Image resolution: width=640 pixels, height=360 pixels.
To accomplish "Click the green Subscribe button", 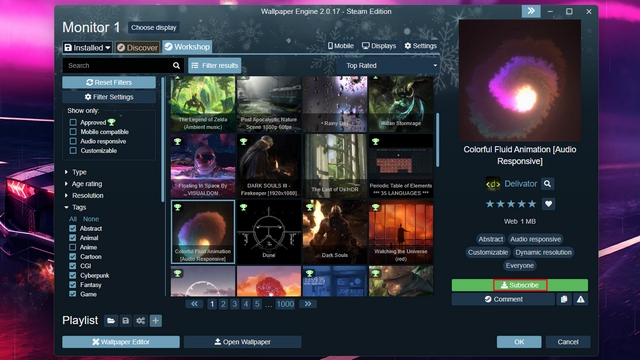I will pyautogui.click(x=520, y=285).
